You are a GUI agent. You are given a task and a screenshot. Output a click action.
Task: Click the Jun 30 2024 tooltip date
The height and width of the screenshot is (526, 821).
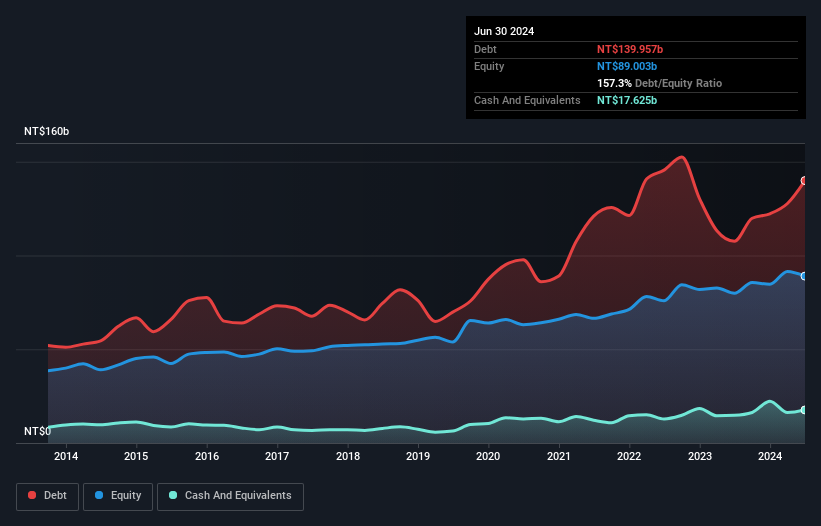click(504, 31)
